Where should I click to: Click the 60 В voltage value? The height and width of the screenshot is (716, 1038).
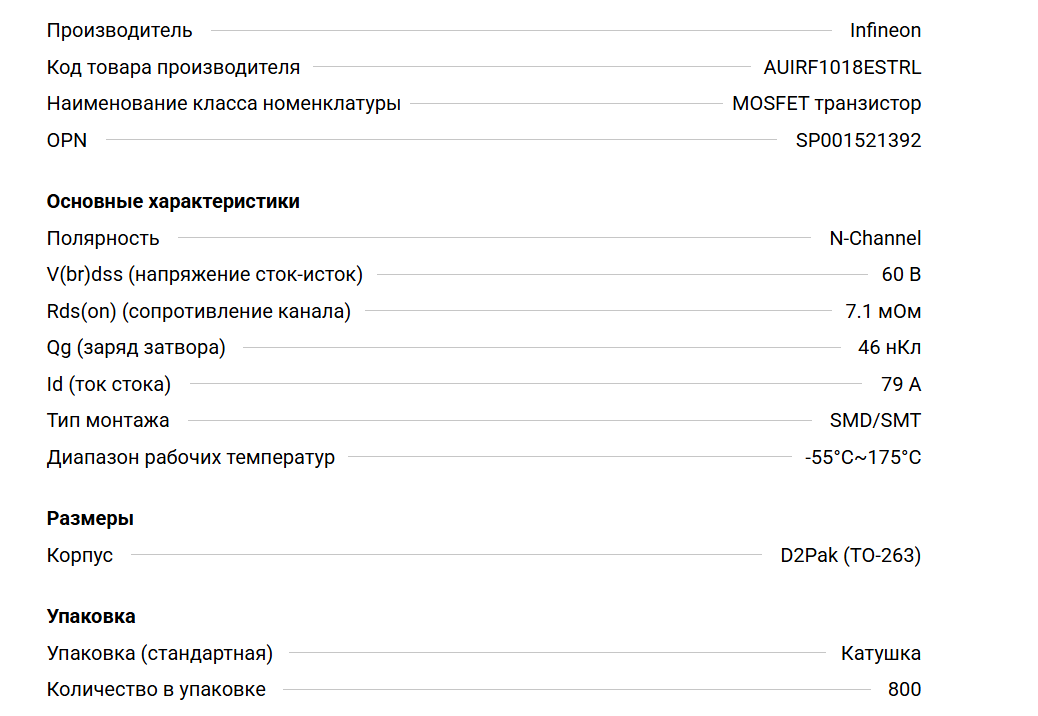coord(901,274)
